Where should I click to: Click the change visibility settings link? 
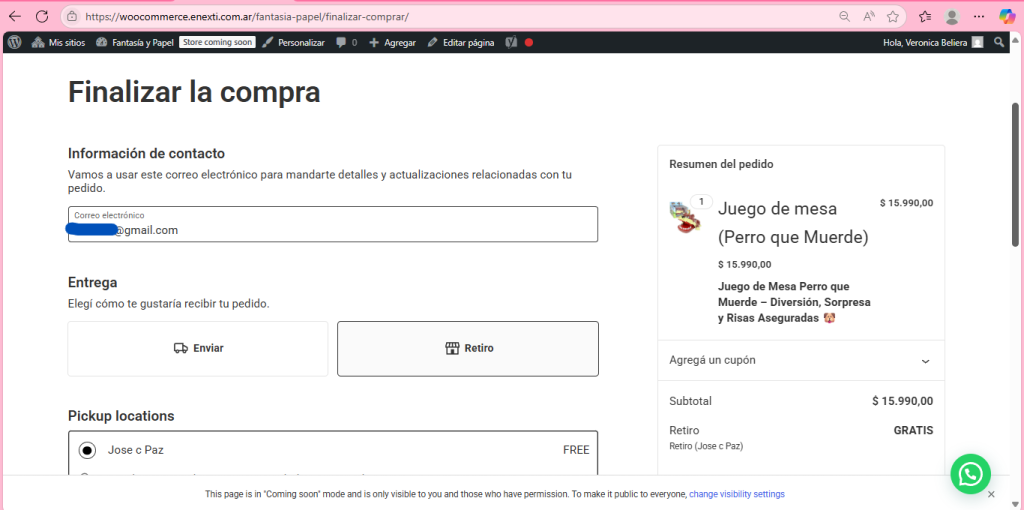(736, 494)
